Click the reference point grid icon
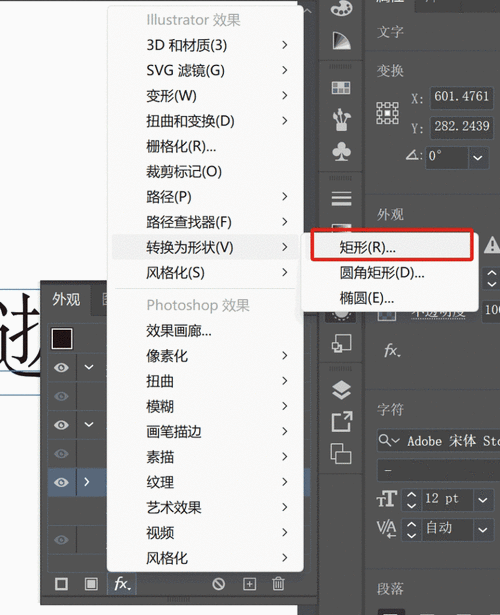Viewport: 500px width, 615px height. pos(387,113)
